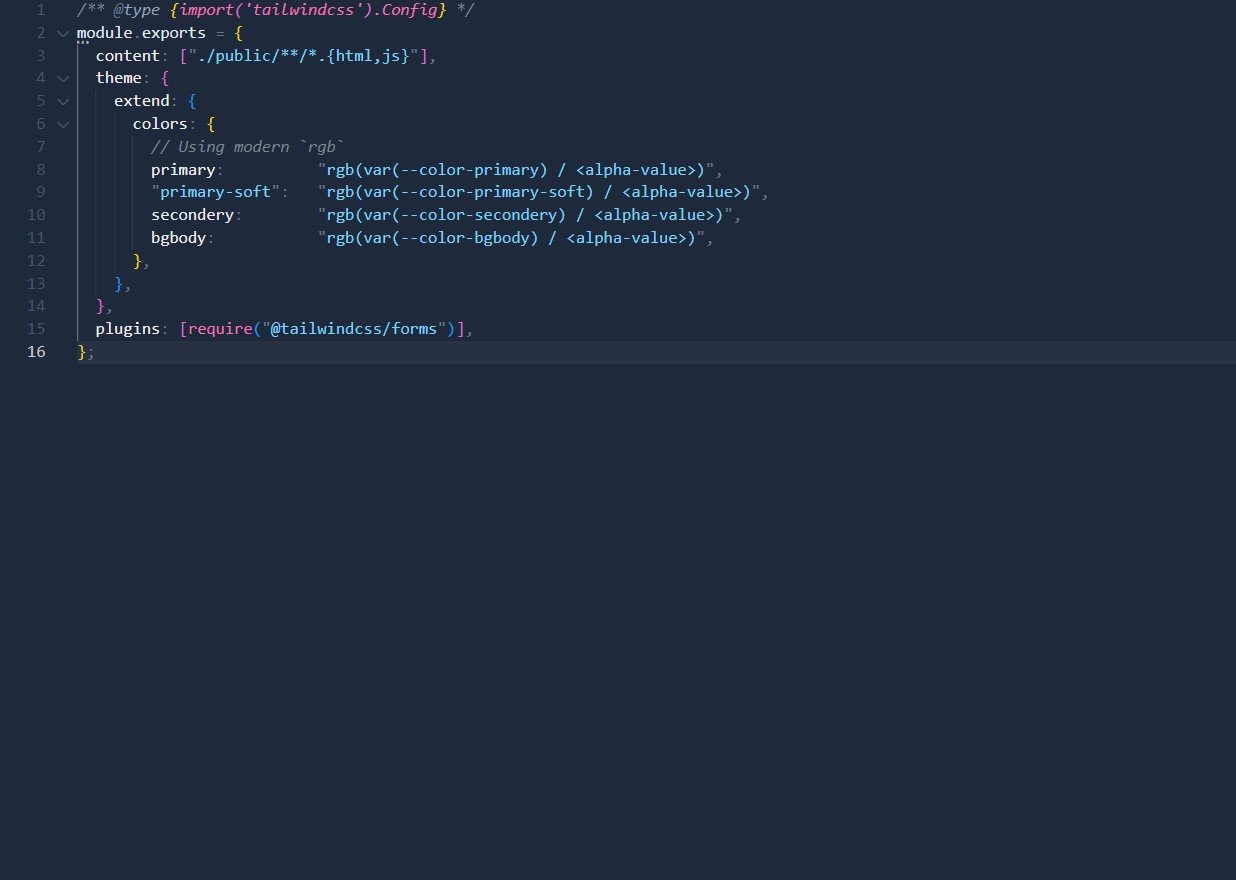Place cursor on the content property key

[128, 56]
